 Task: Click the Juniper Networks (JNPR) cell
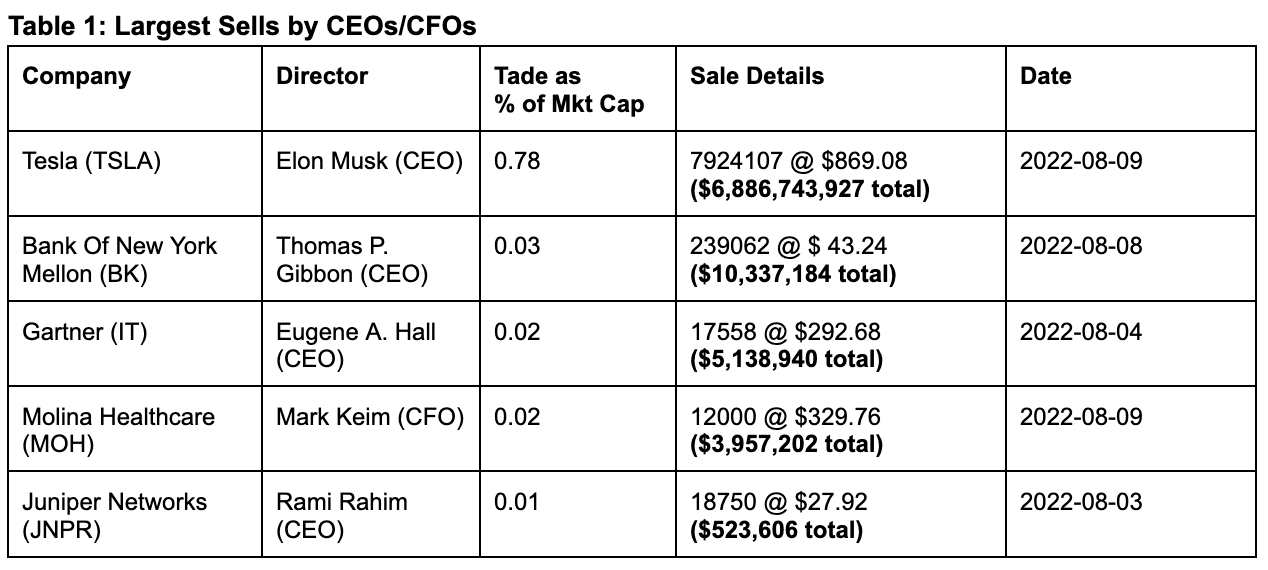[136, 513]
